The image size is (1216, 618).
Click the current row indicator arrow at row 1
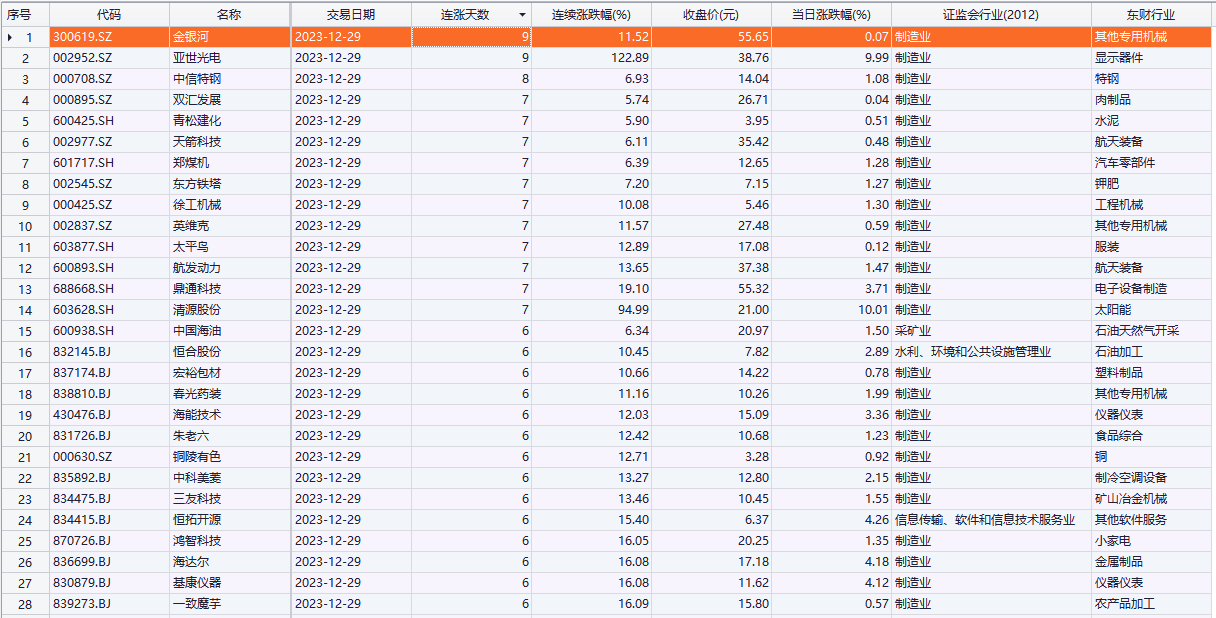point(10,37)
